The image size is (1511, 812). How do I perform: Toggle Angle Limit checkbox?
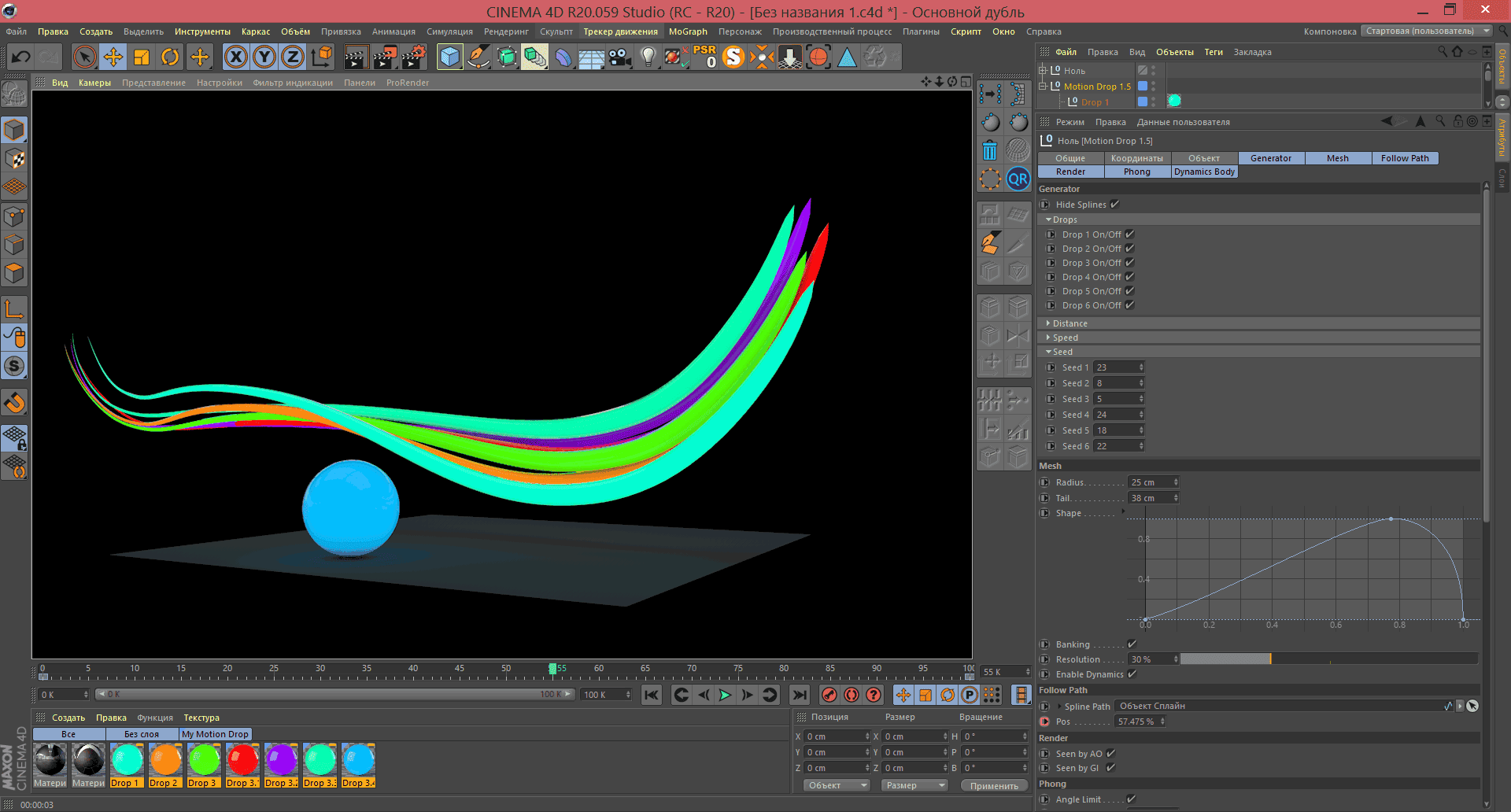(1131, 799)
